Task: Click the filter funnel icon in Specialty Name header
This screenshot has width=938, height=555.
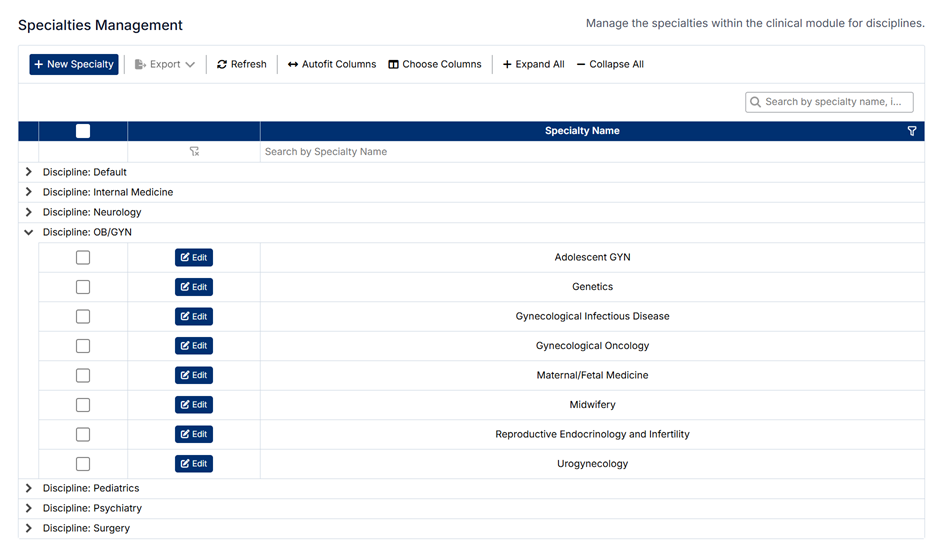Action: [x=911, y=131]
